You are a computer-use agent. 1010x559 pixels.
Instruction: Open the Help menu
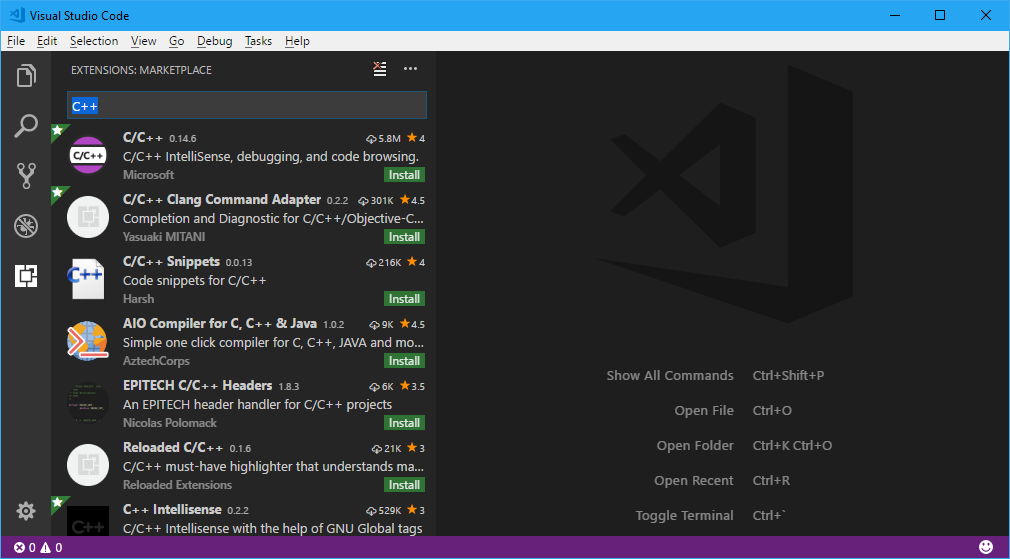click(x=297, y=41)
